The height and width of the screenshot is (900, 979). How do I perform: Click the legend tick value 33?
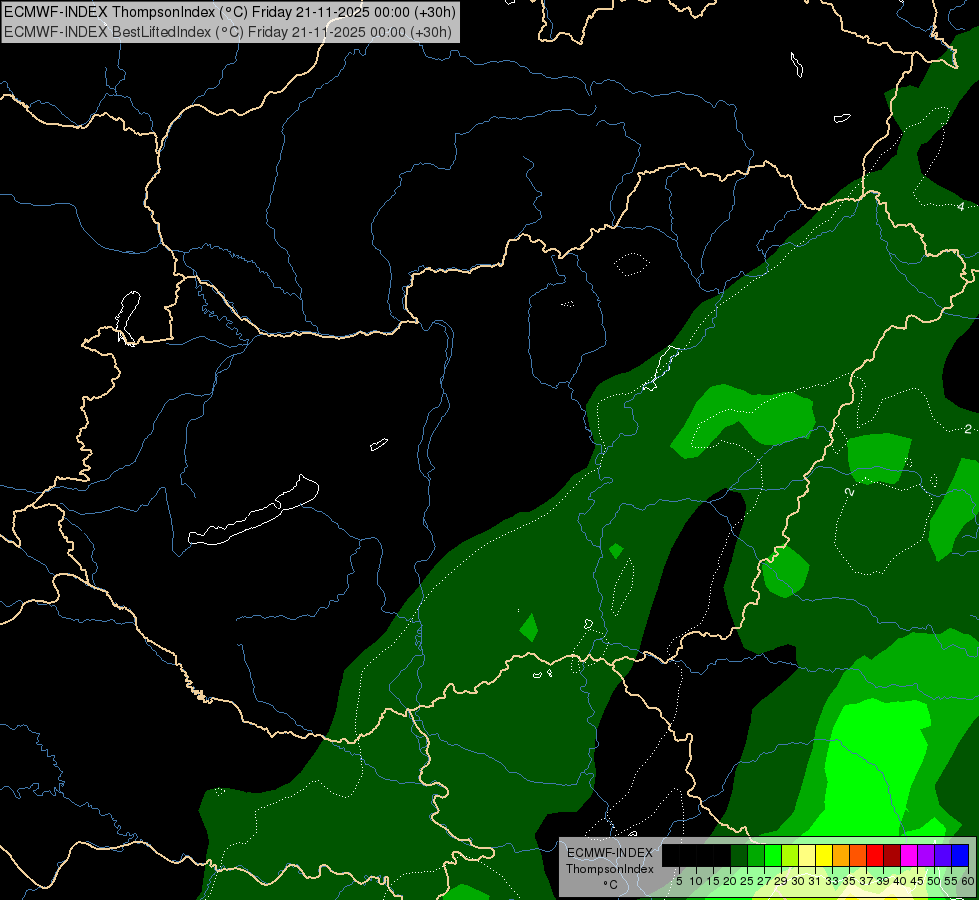[832, 881]
